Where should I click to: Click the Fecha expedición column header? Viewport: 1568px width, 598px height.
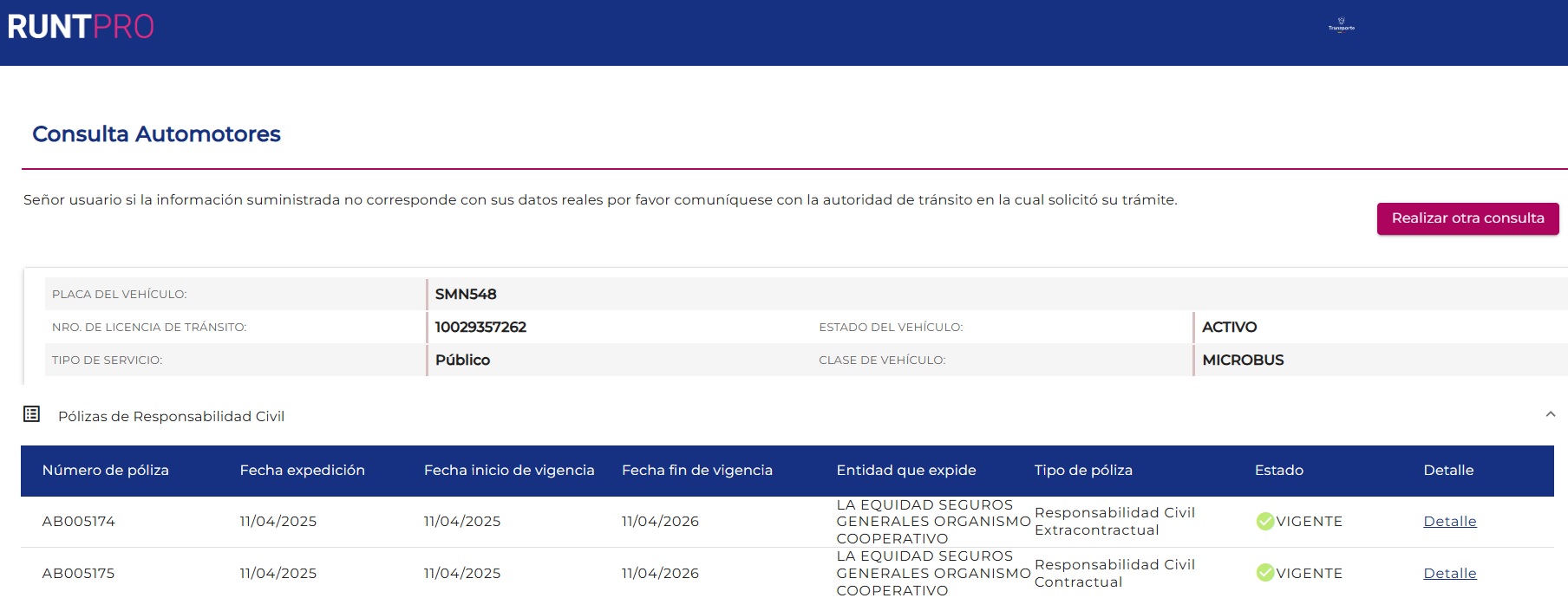coord(302,470)
